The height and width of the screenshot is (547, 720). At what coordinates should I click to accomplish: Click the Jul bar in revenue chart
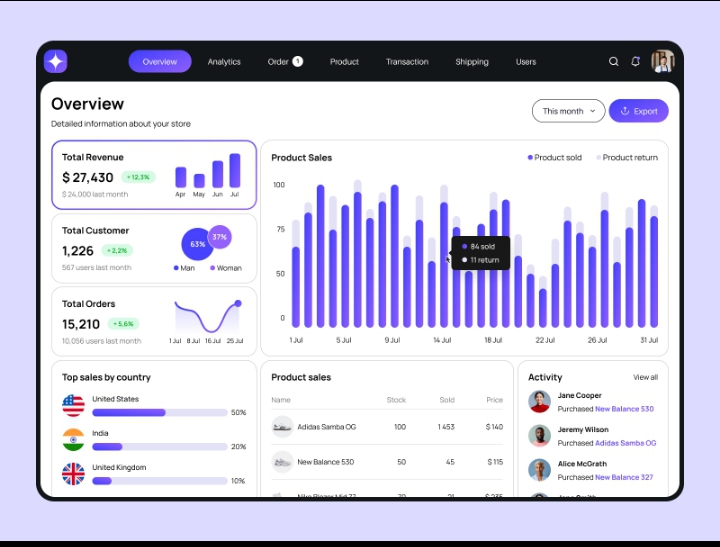pos(235,170)
